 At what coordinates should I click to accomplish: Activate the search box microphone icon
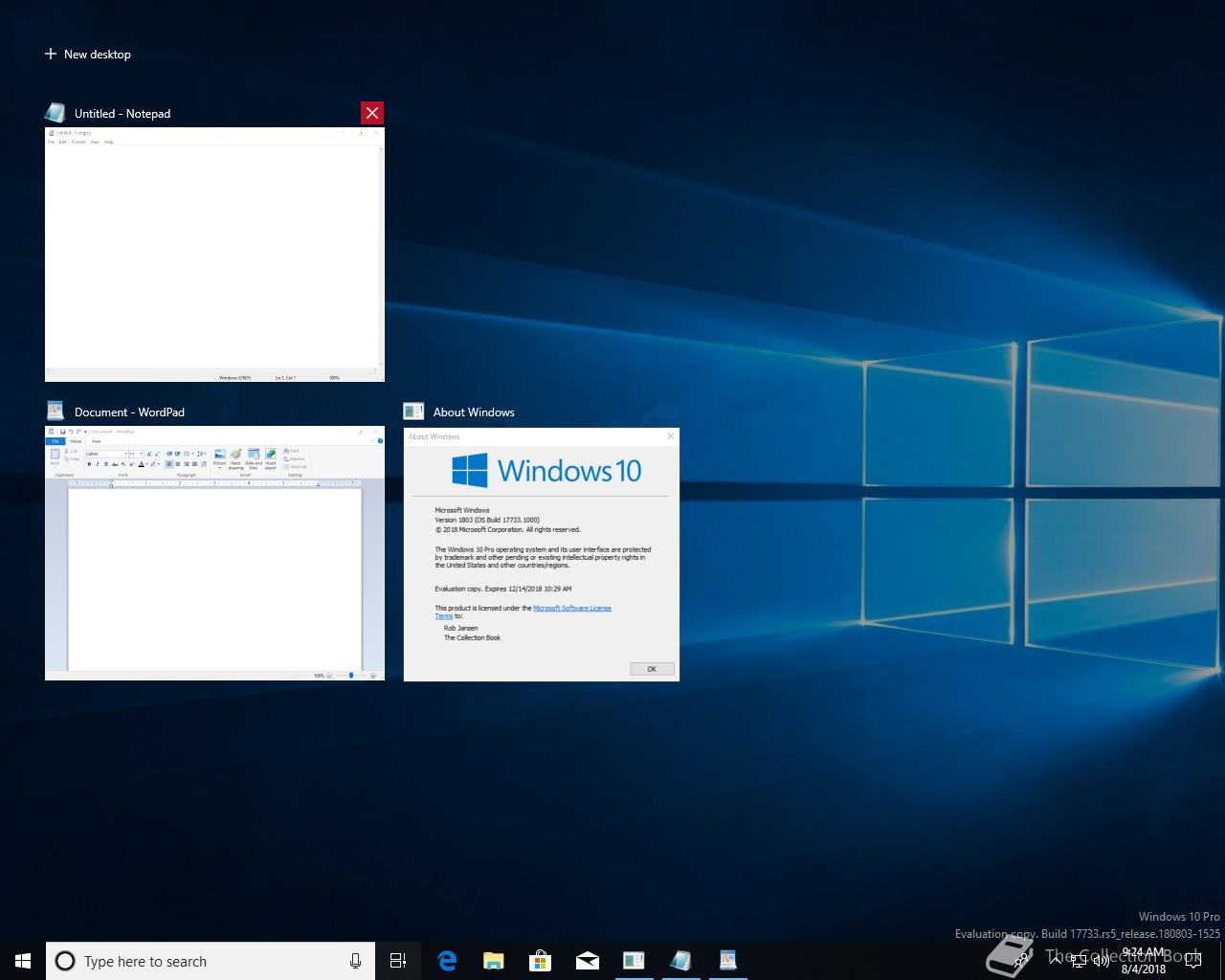(x=355, y=961)
